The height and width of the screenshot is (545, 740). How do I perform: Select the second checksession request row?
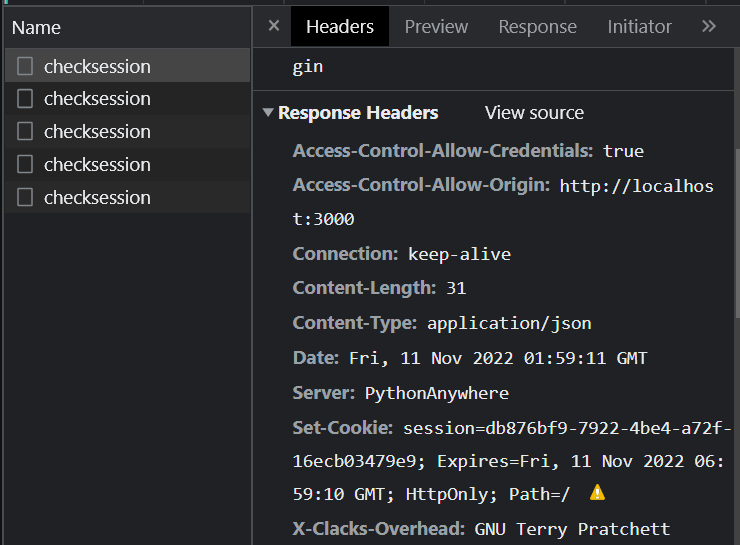click(x=127, y=99)
